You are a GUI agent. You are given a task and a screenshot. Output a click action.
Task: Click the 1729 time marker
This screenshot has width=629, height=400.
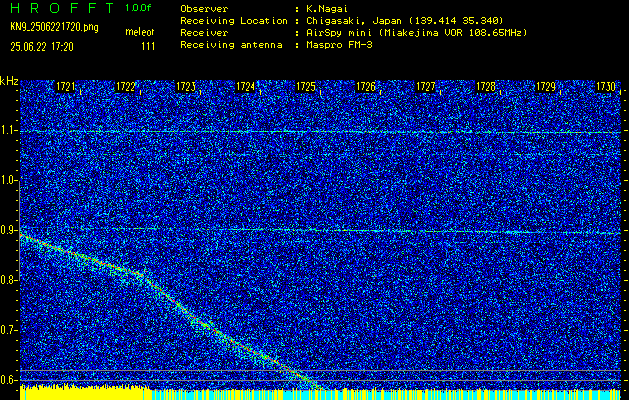546,87
